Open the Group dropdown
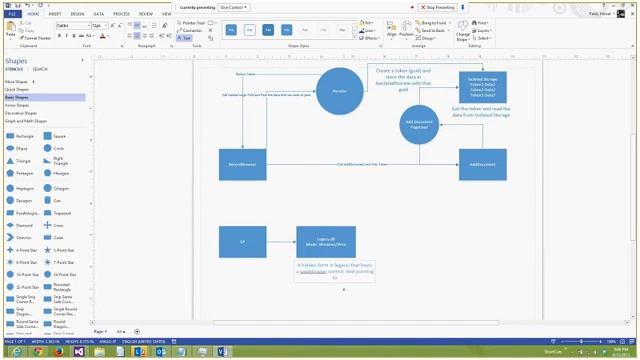Screen dimensions: 640x360 (426, 38)
